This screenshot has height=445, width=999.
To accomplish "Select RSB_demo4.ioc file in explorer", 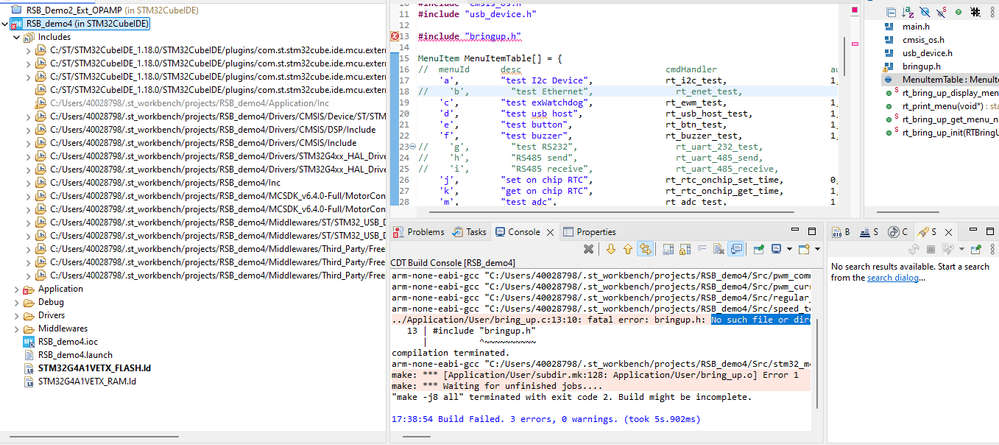I will [68, 340].
